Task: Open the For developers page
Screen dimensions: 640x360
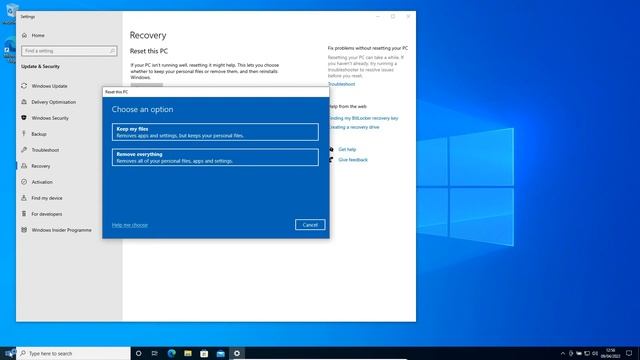Action: coord(47,214)
